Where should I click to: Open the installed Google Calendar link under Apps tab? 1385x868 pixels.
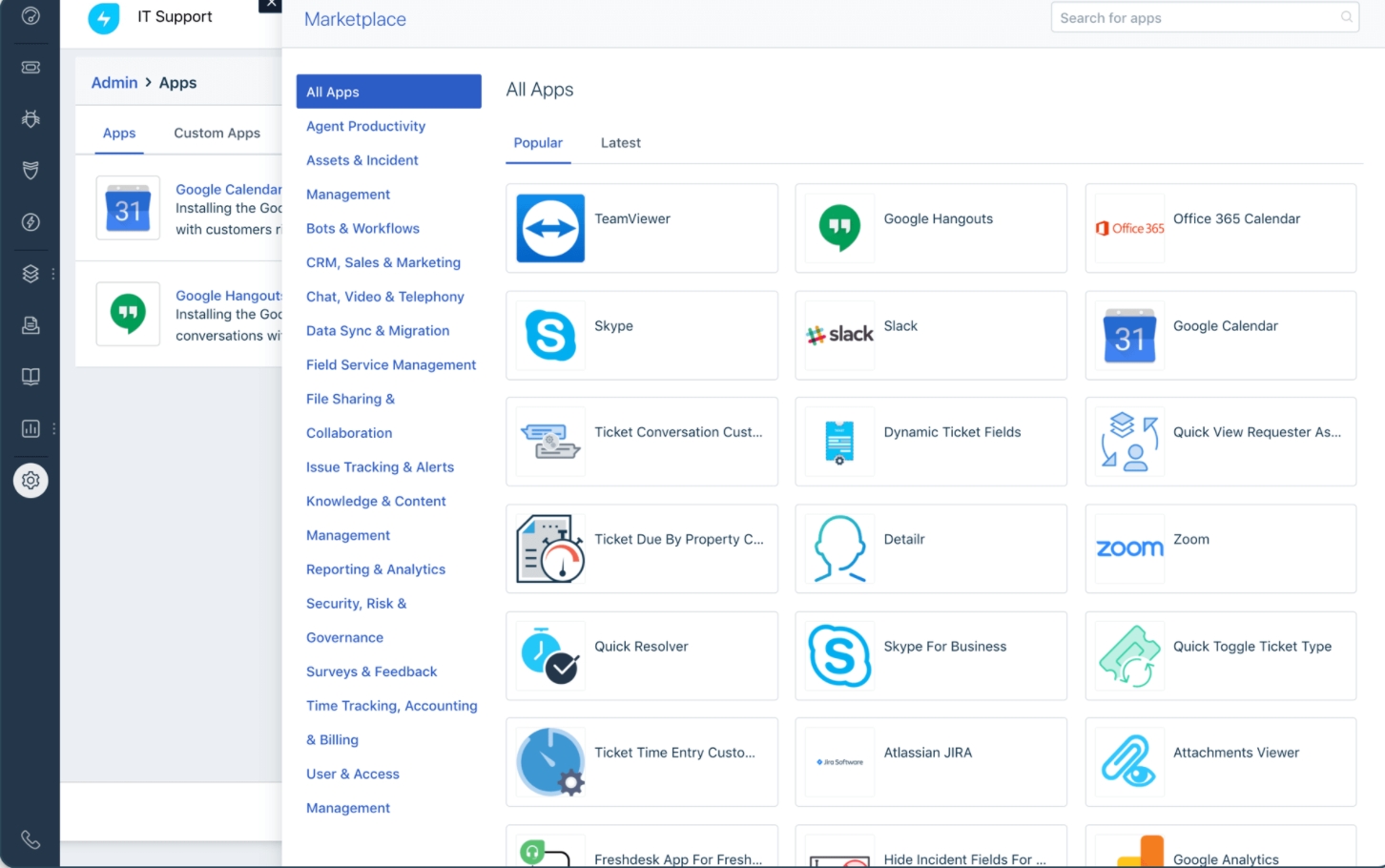(x=228, y=189)
